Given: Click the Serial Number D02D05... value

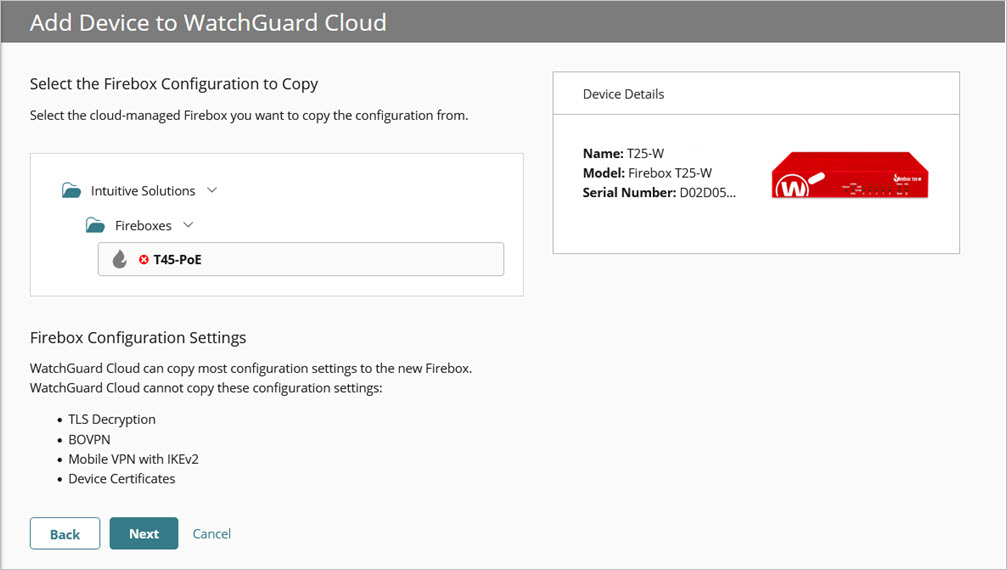Looking at the screenshot, I should [707, 193].
